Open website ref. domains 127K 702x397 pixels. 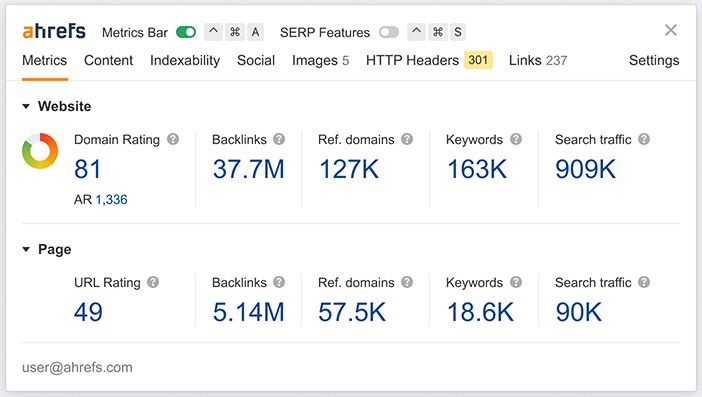point(349,169)
